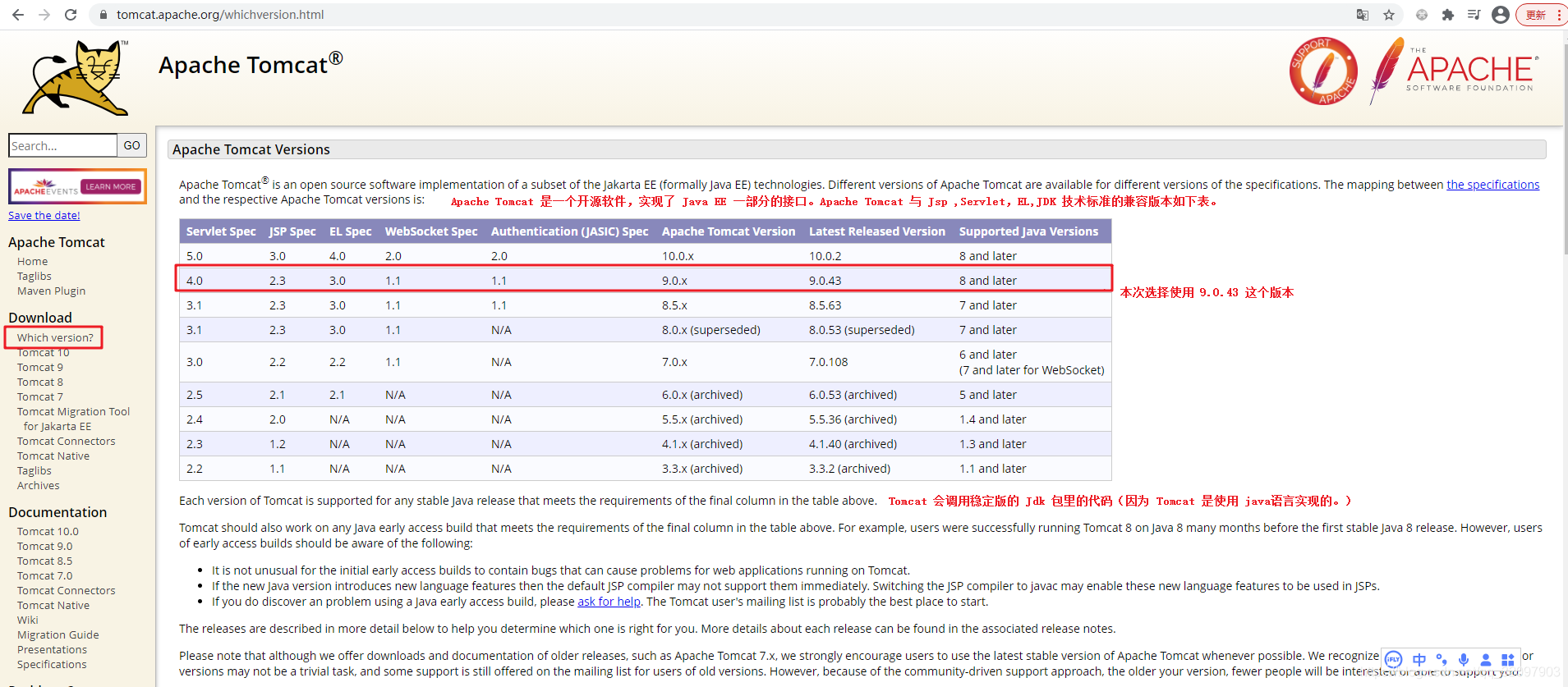Open Tomcat 8.5 documentation

pyautogui.click(x=45, y=561)
